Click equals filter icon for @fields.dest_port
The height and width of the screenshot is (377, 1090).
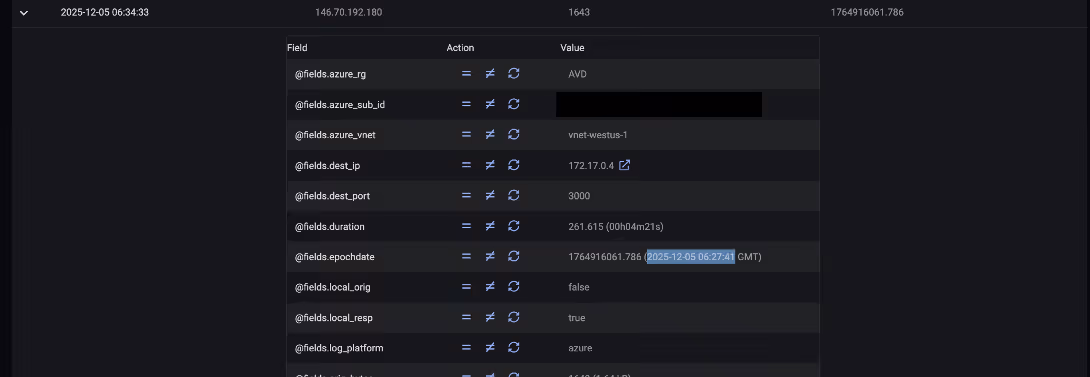pyautogui.click(x=466, y=196)
